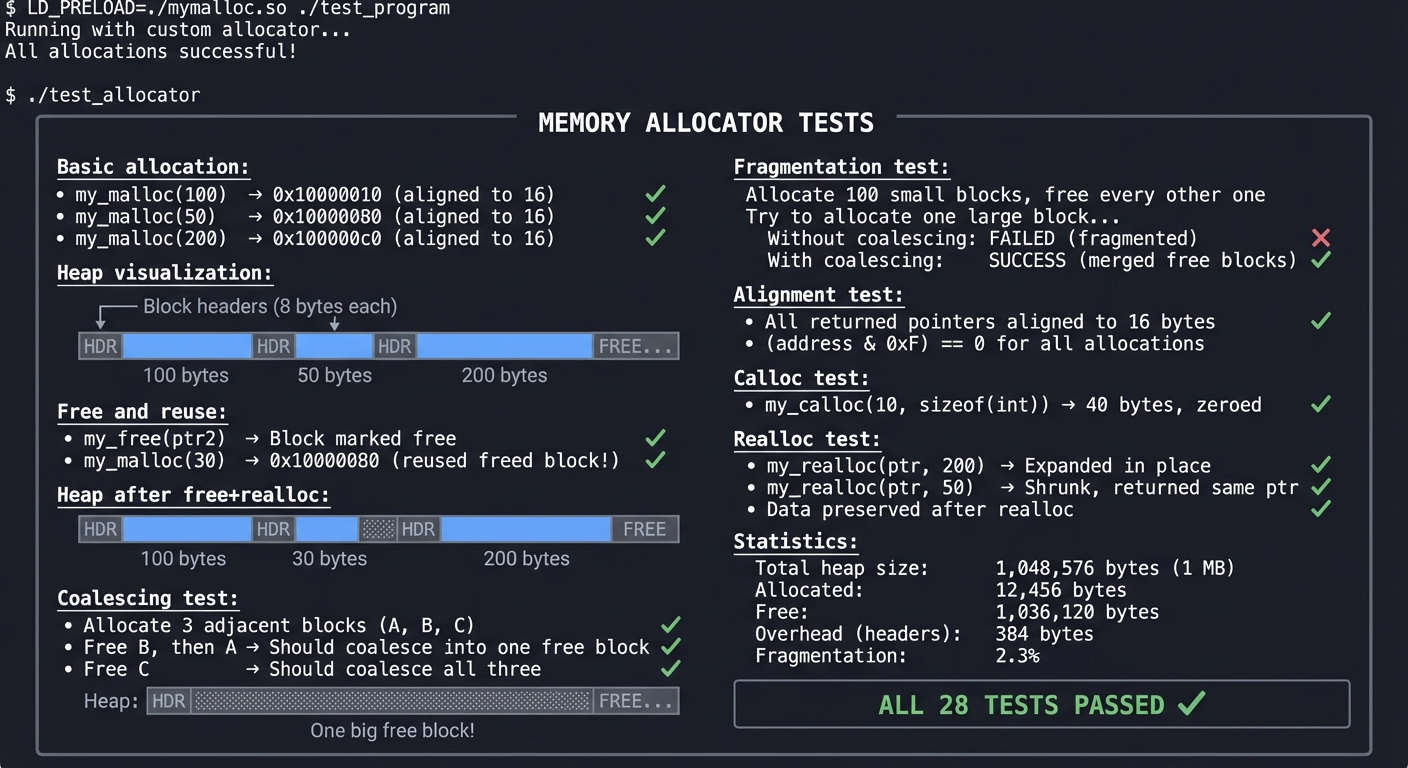Click the first HDR block in the coalesced heap
The height and width of the screenshot is (768, 1408).
(168, 700)
